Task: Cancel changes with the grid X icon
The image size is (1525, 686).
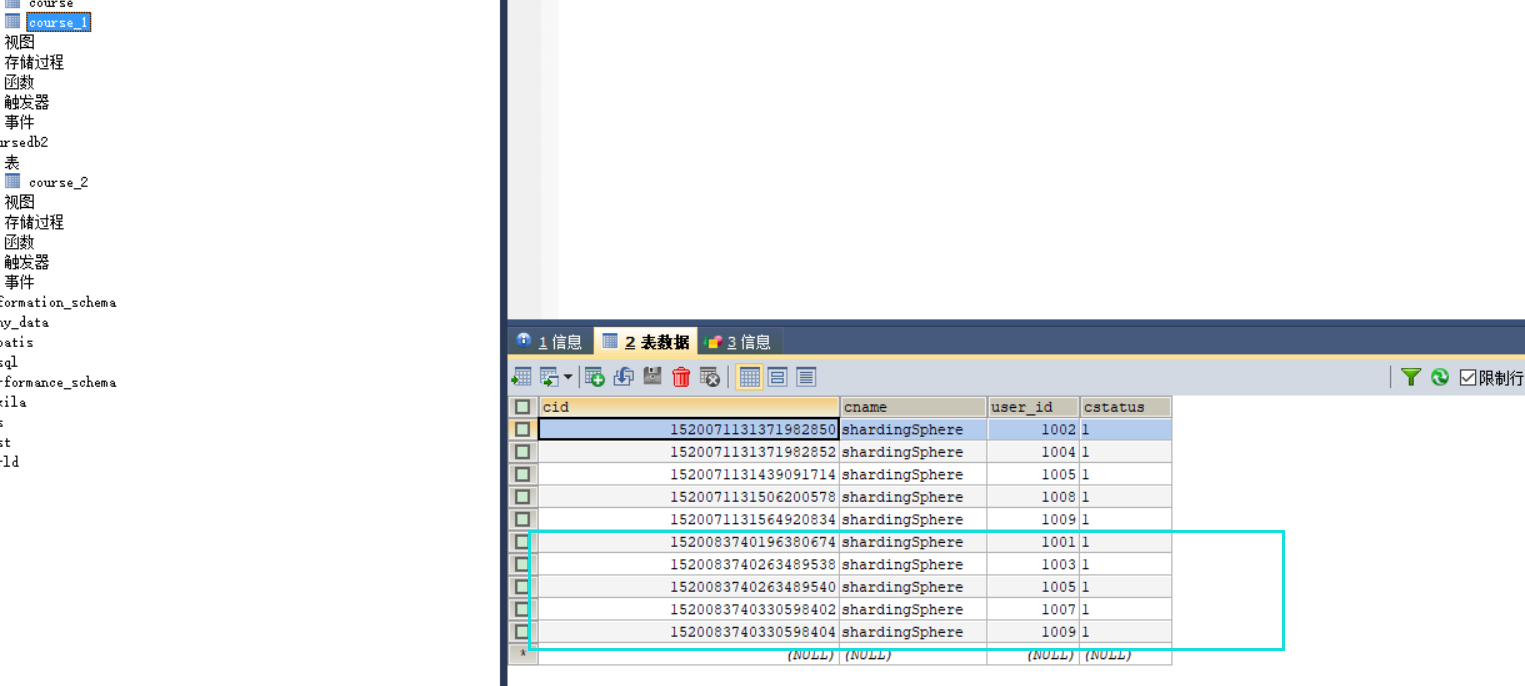Action: tap(710, 377)
